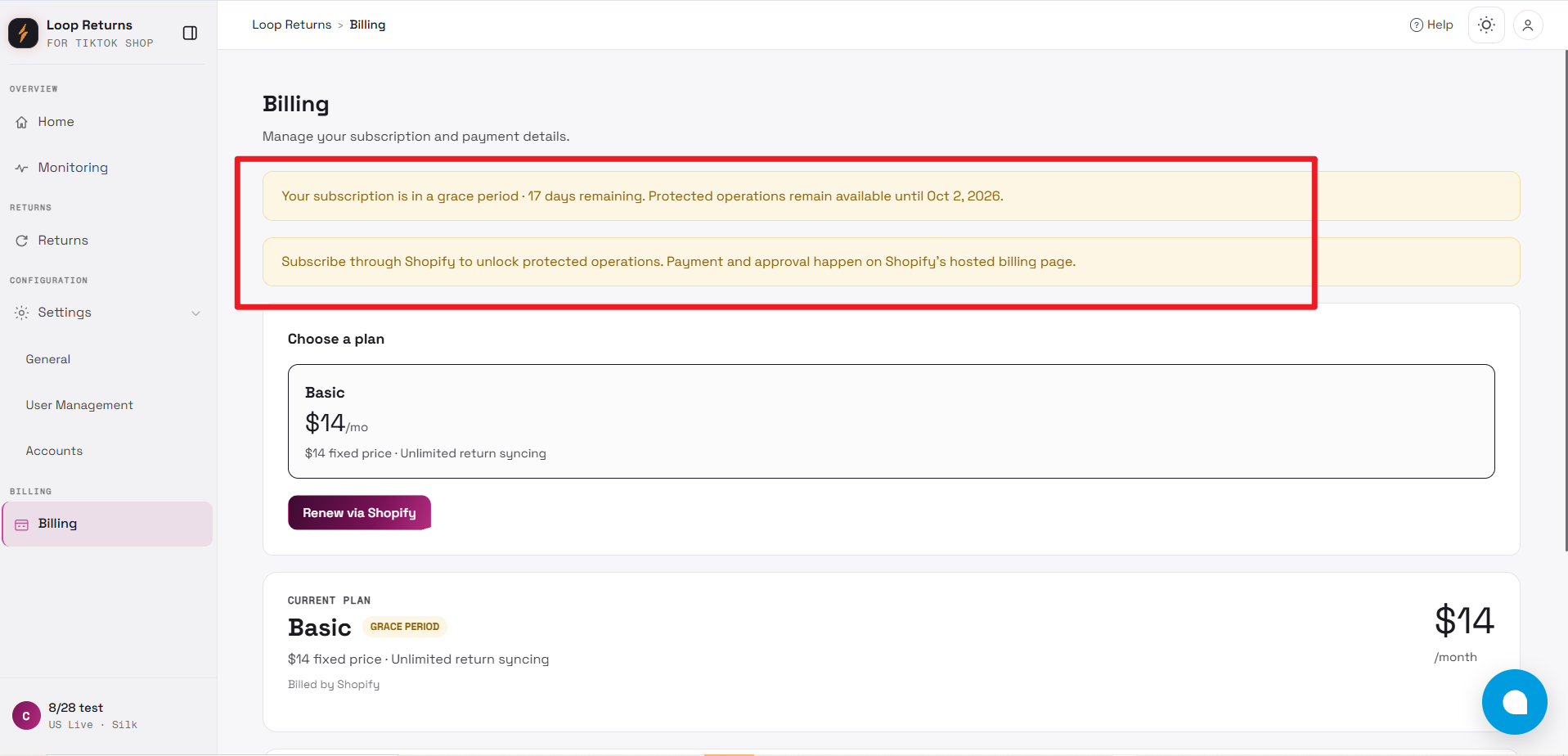The width and height of the screenshot is (1568, 756).
Task: Click the Subscribe through Shopify notice
Action: (x=891, y=262)
